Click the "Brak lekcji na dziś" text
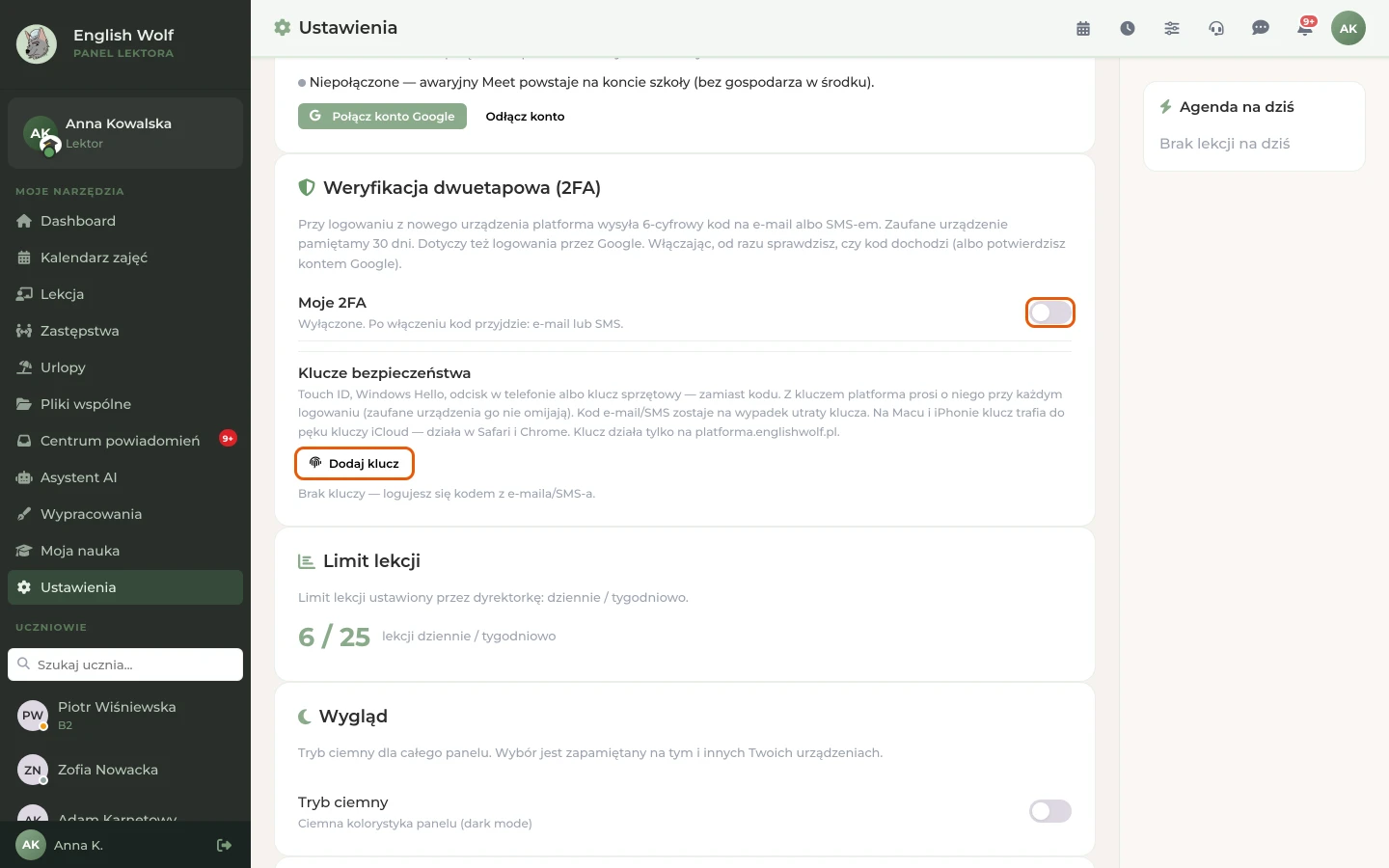This screenshot has height=868, width=1389. [1224, 144]
